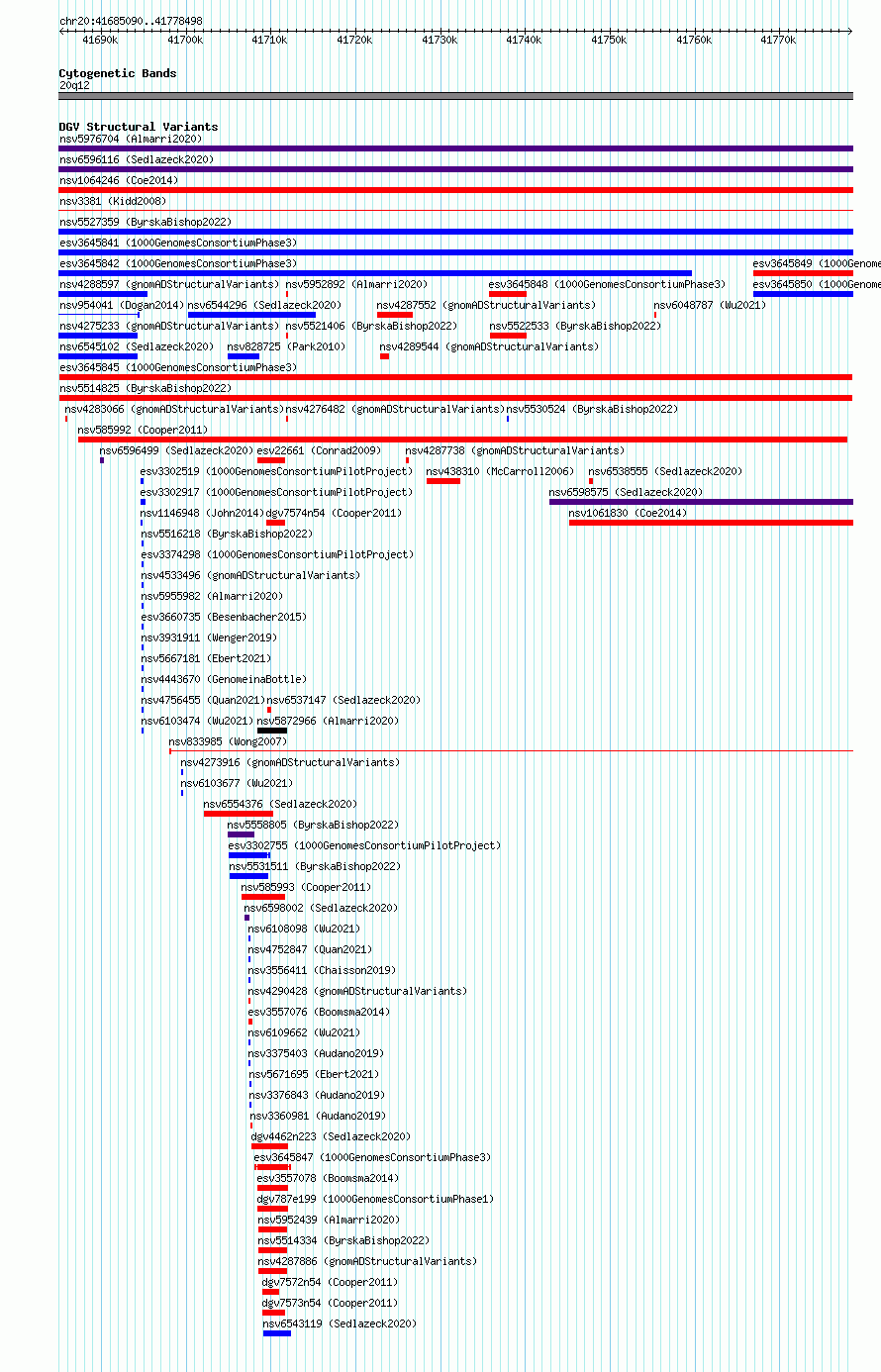Select nsv4275233 (gnomADStructuralVariants) entry
The image size is (881, 1372).
[169, 326]
